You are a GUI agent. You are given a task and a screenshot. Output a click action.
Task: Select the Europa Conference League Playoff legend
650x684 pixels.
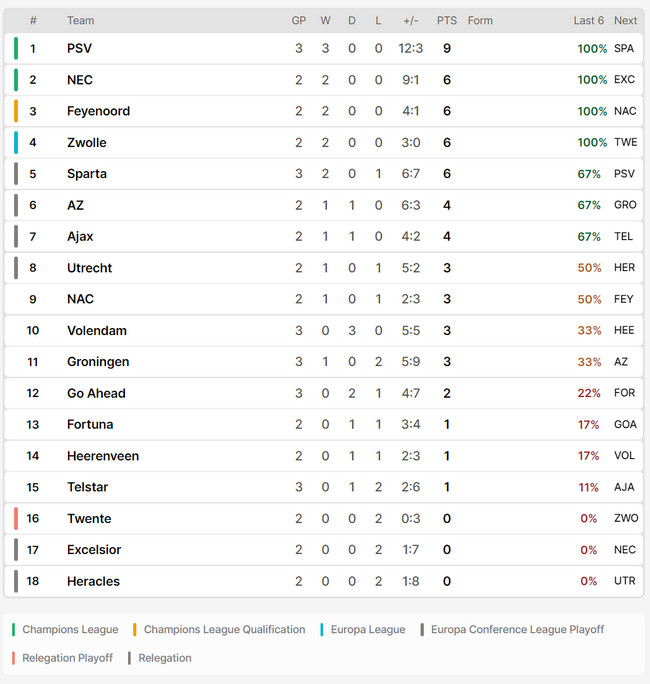click(512, 629)
